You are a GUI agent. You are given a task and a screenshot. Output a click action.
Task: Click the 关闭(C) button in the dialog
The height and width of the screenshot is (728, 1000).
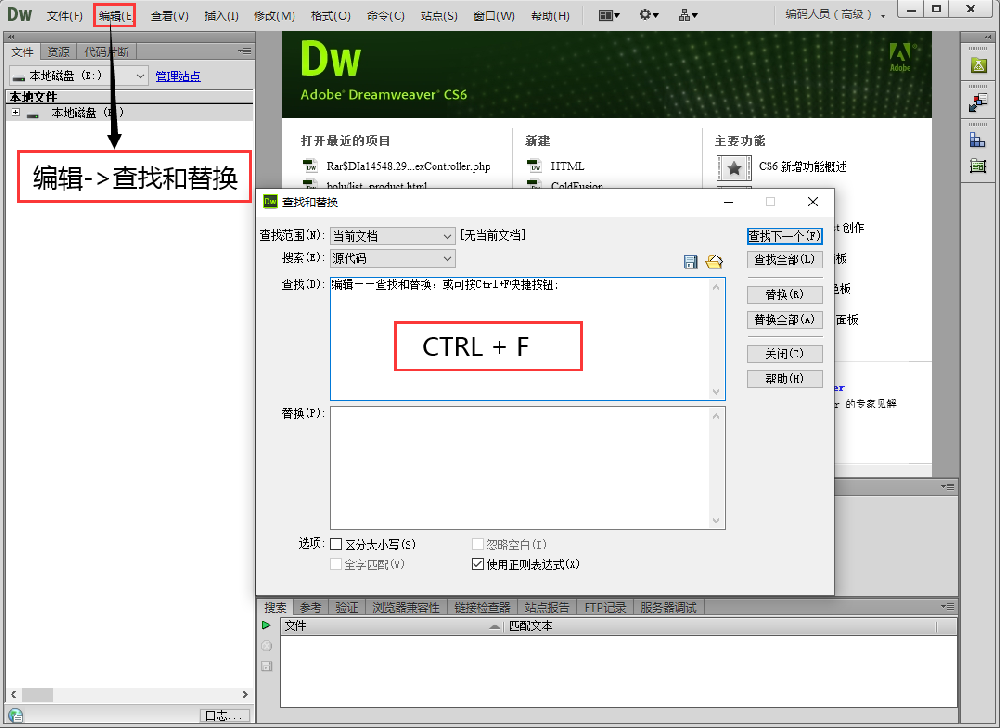[784, 354]
